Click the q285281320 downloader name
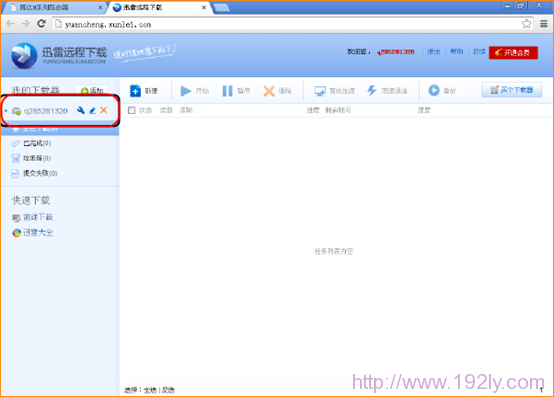This screenshot has height=397, width=554. click(x=46, y=111)
